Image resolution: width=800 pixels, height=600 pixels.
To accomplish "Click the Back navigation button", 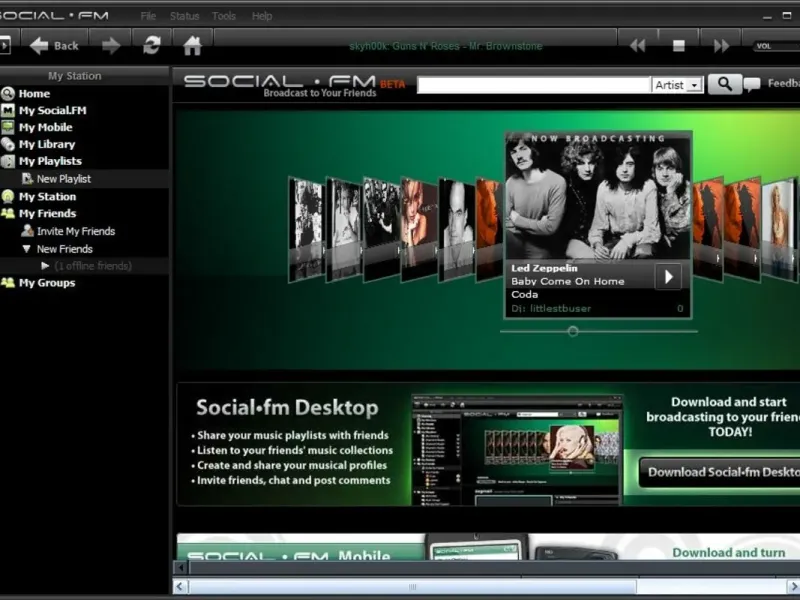I will tap(54, 45).
